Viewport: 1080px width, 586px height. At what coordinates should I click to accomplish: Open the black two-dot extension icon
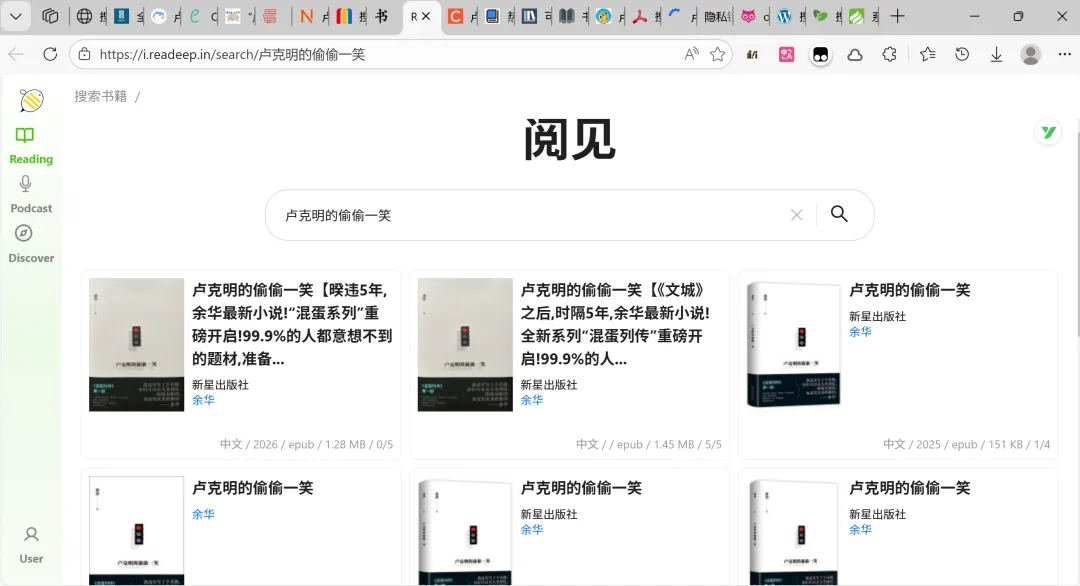tap(820, 55)
